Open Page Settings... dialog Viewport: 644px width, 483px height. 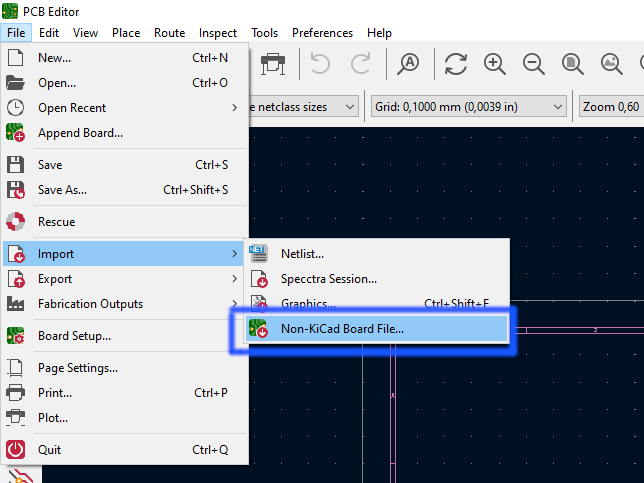[124, 368]
